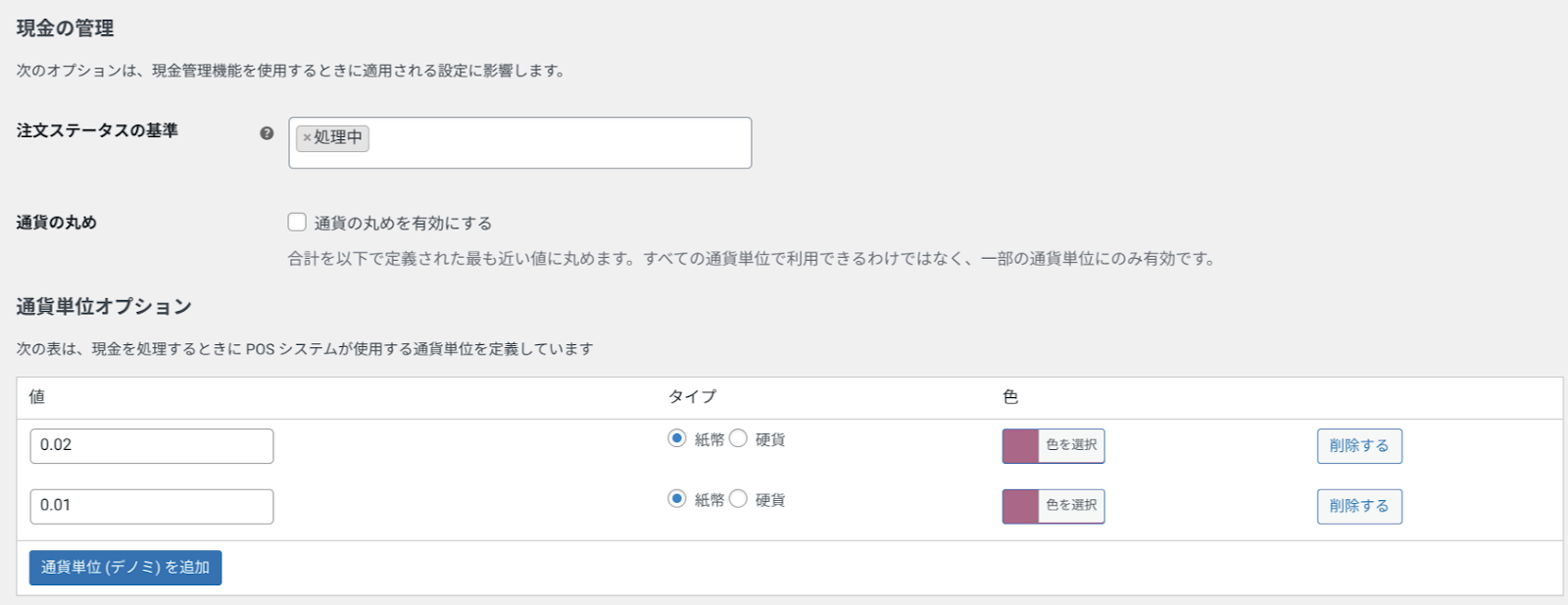
Task: Enable the 通貨の丸めを有効にする checkbox
Action: tap(297, 223)
